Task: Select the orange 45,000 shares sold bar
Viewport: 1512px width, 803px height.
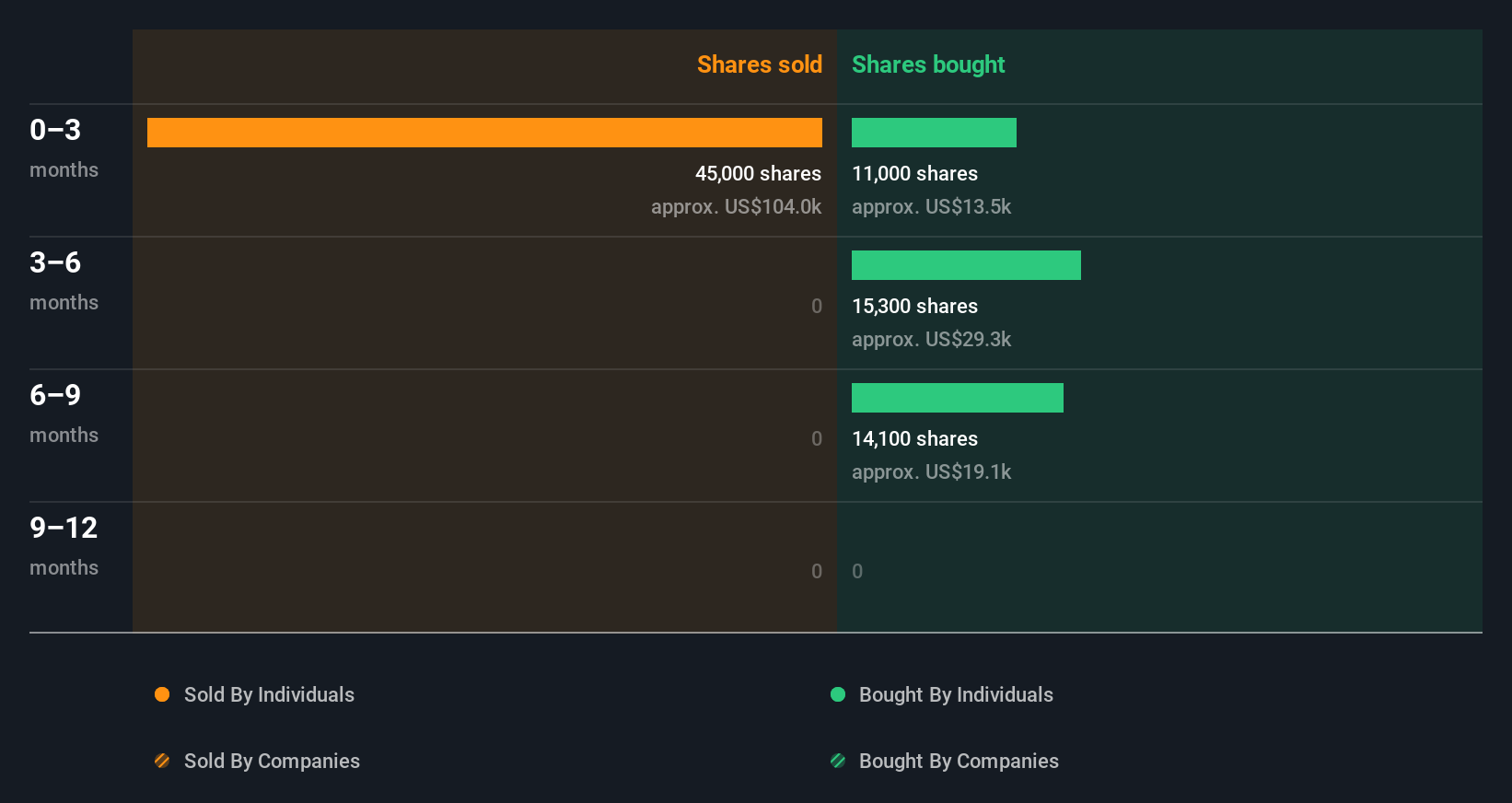Action: (x=484, y=133)
